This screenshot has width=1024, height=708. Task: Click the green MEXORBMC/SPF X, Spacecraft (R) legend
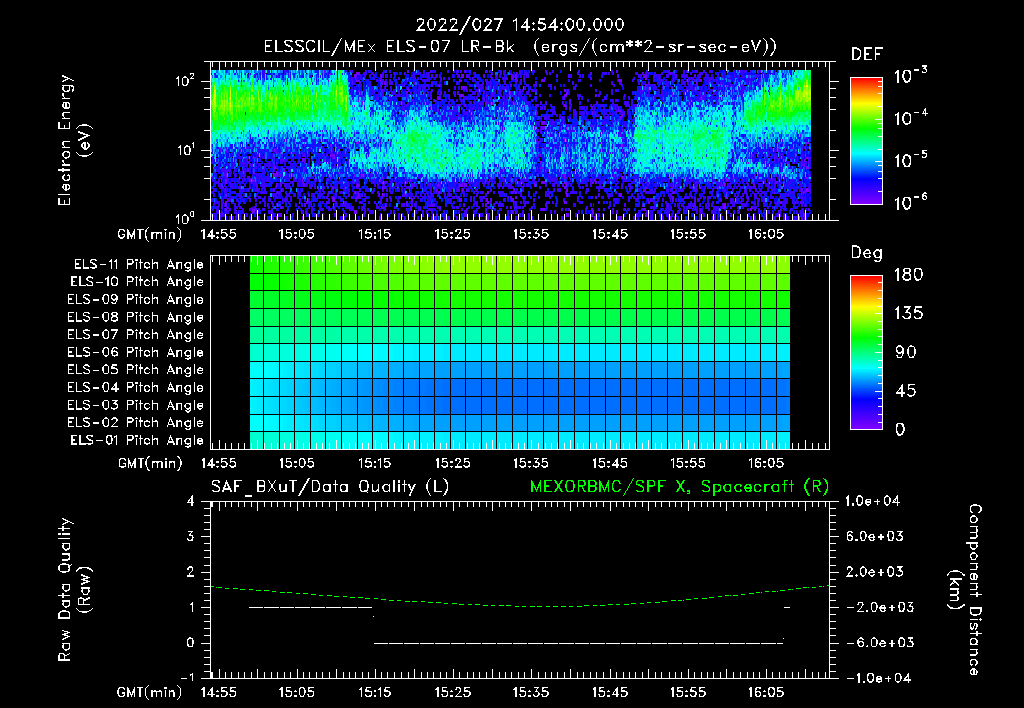pyautogui.click(x=679, y=487)
